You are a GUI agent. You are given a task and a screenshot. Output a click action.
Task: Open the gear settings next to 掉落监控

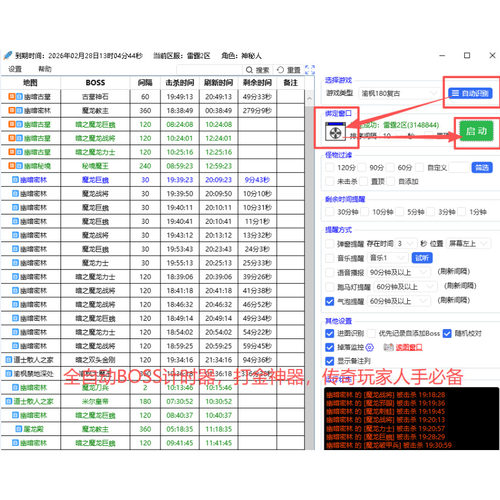click(370, 347)
